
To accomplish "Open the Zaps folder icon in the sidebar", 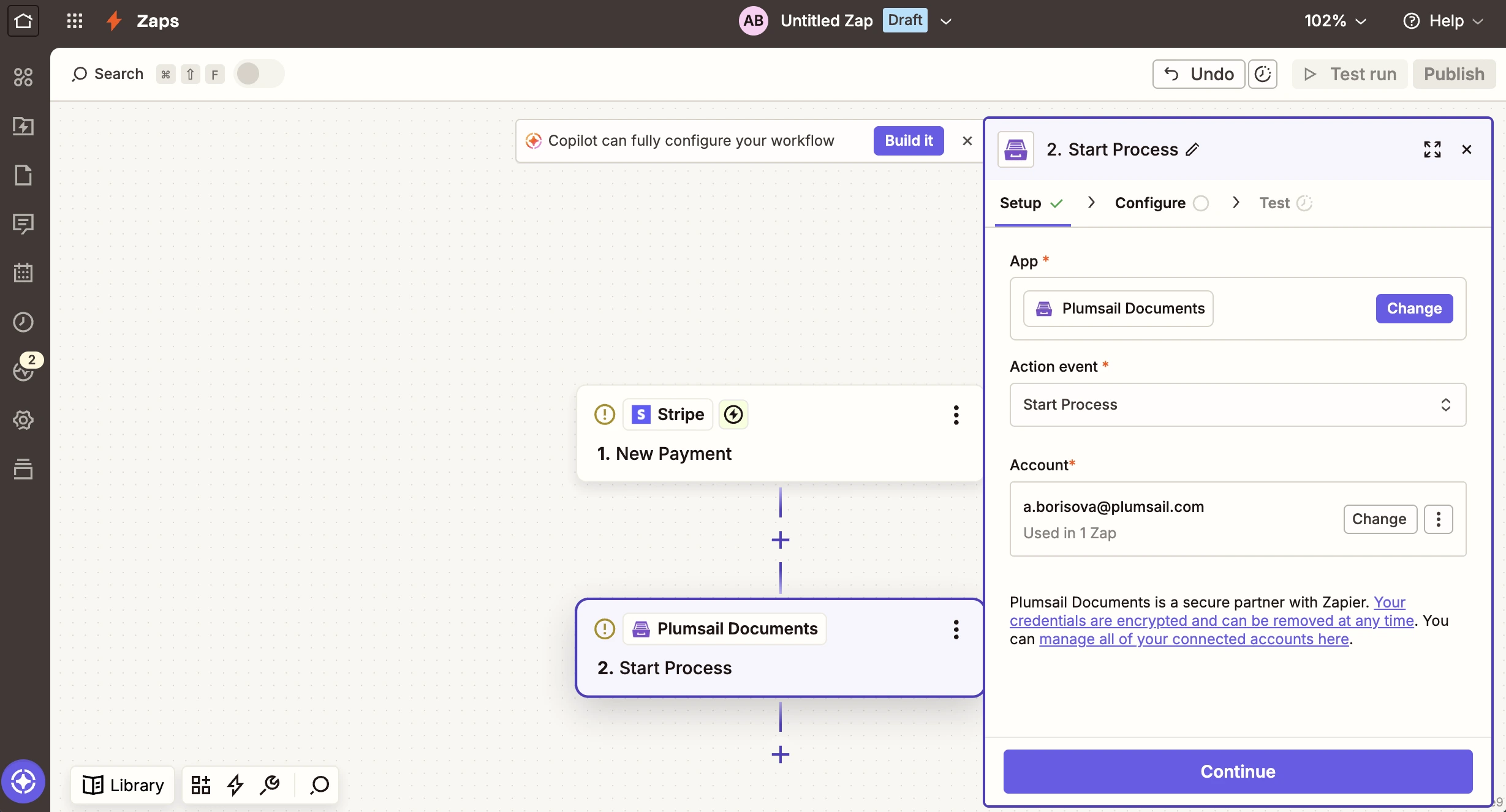I will (x=23, y=126).
